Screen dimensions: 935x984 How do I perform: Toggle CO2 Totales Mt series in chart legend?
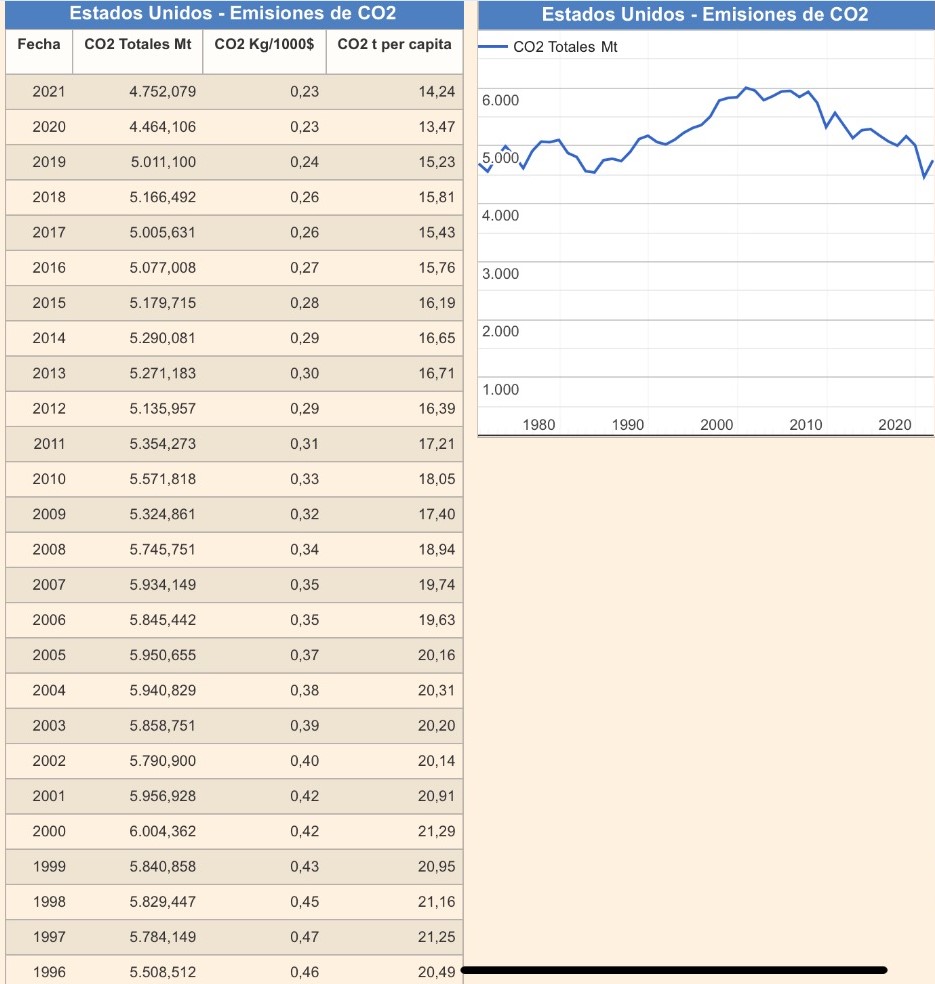(x=565, y=47)
